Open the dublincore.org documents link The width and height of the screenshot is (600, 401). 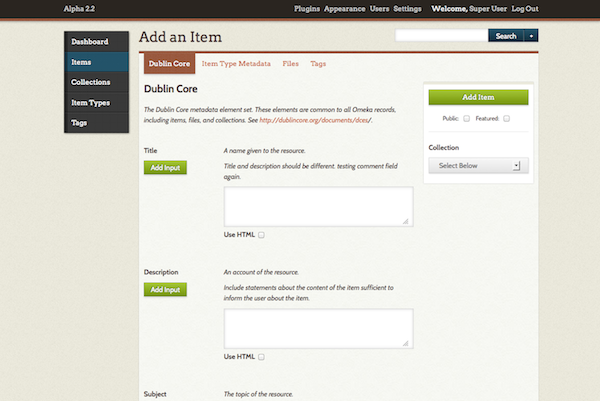point(315,120)
